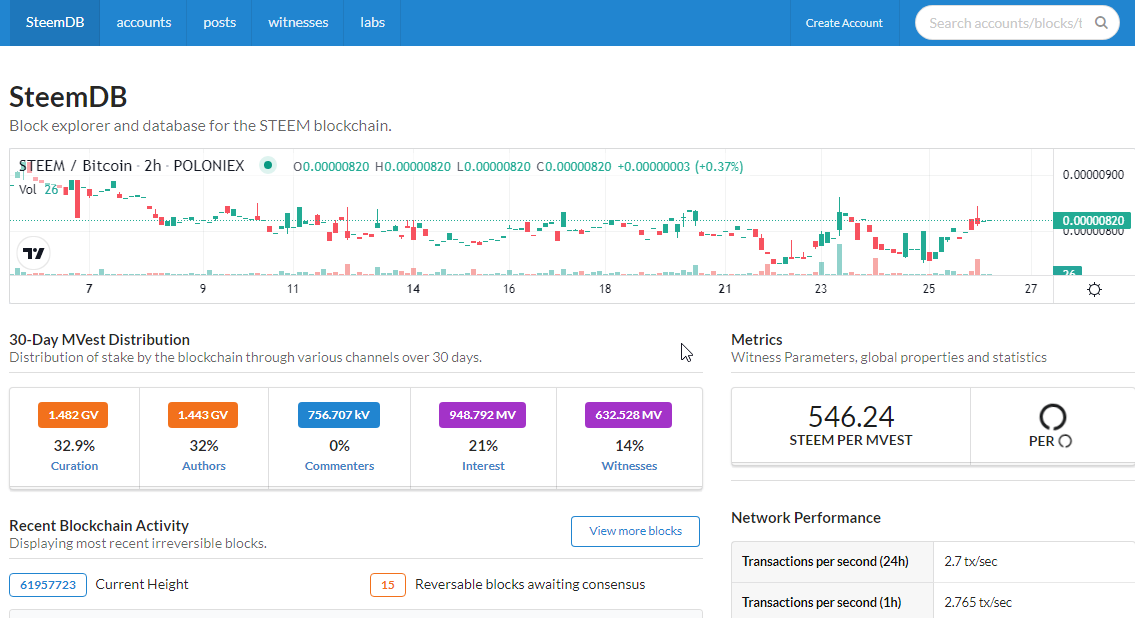Click the green market status dot
The height and width of the screenshot is (618, 1135).
click(x=268, y=165)
